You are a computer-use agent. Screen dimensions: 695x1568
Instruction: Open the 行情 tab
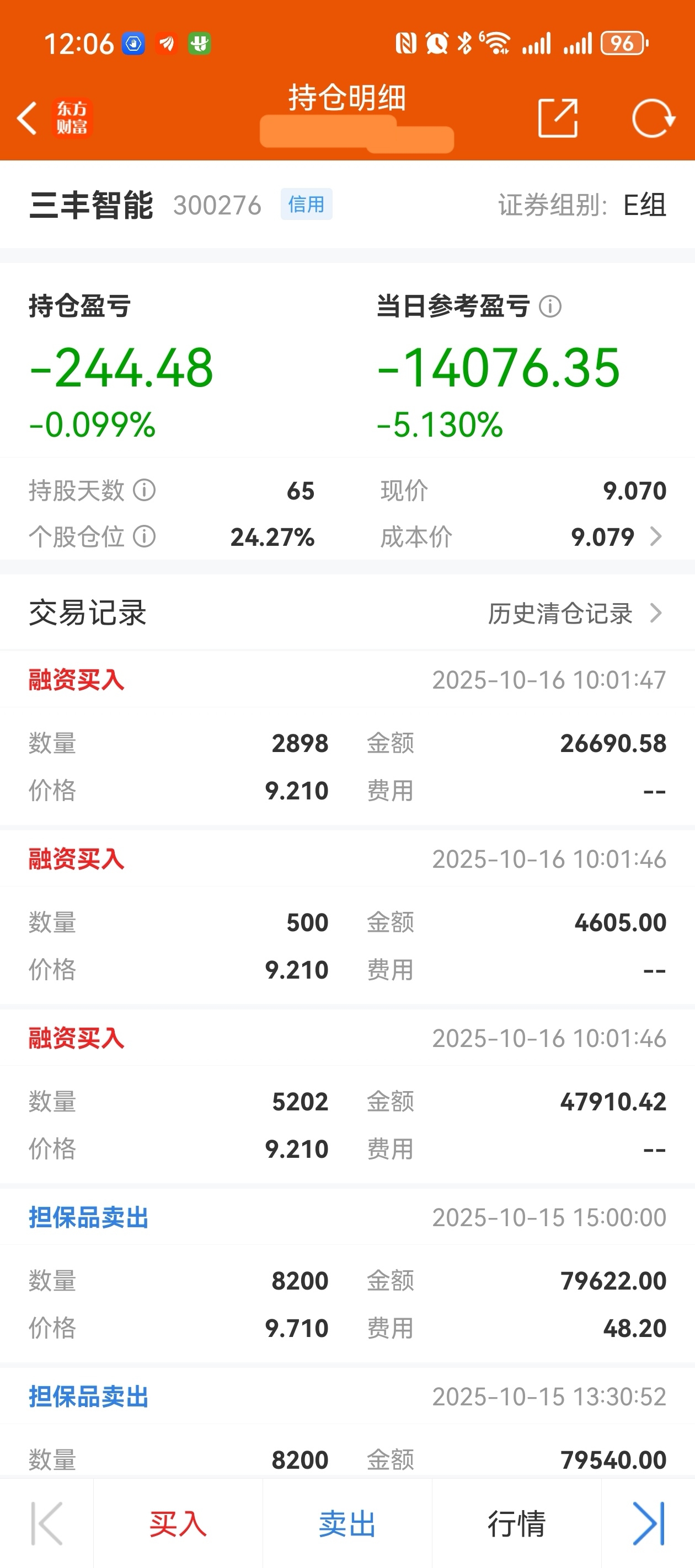click(x=516, y=1523)
